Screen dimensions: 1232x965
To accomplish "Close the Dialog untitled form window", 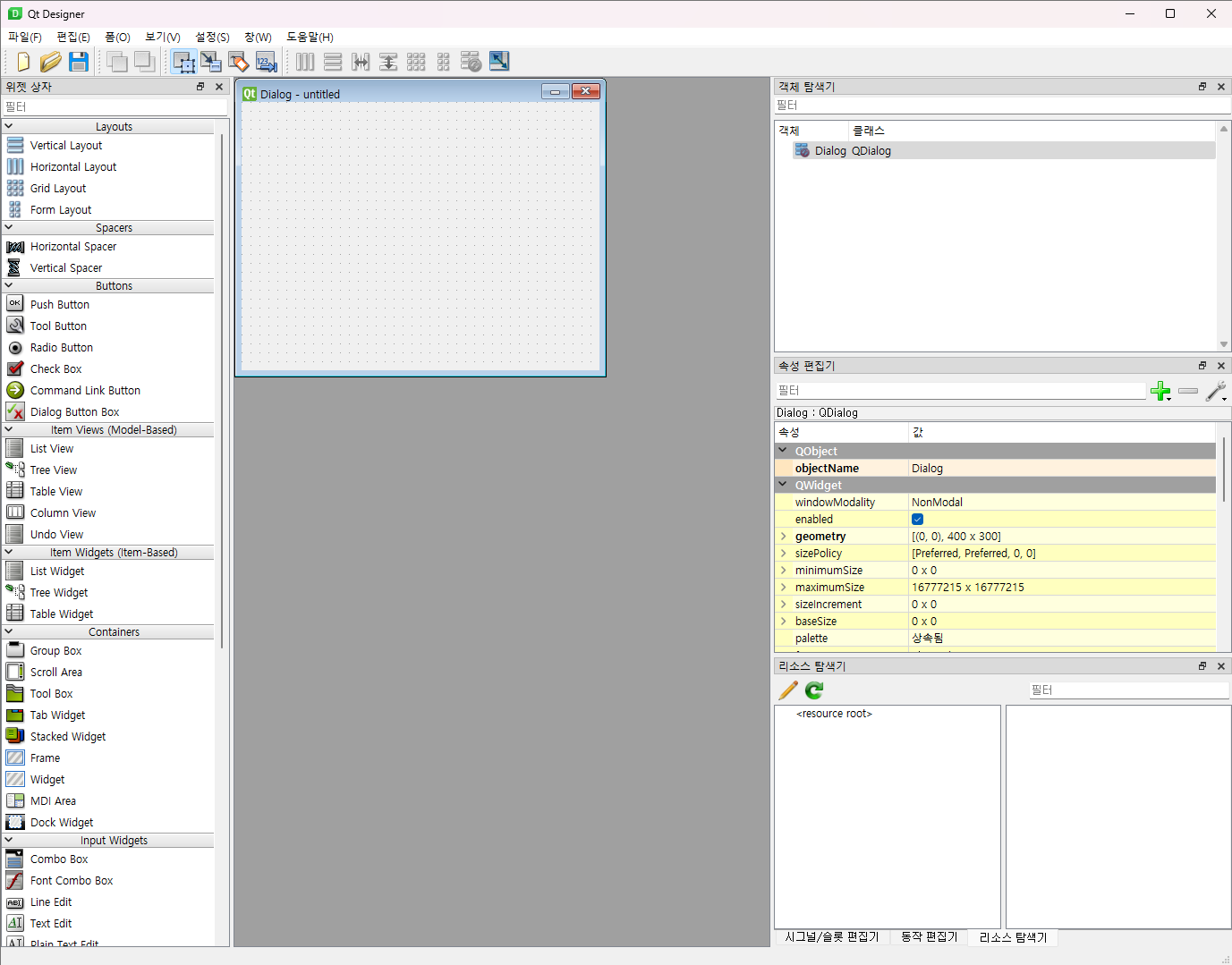I will (x=586, y=91).
